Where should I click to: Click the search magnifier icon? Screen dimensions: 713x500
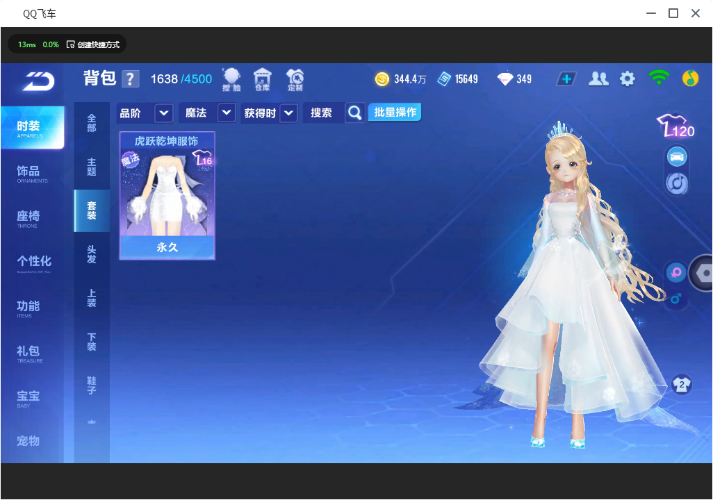click(x=355, y=113)
